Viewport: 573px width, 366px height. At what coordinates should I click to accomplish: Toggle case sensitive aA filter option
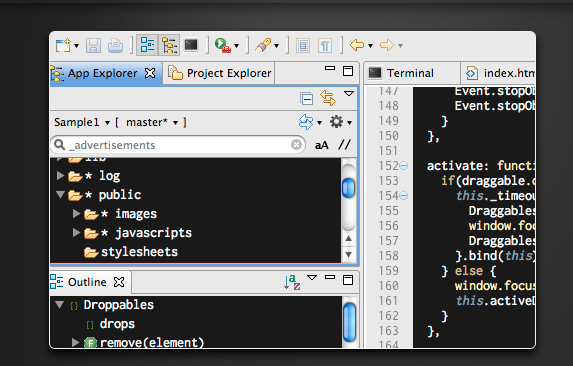[x=322, y=145]
